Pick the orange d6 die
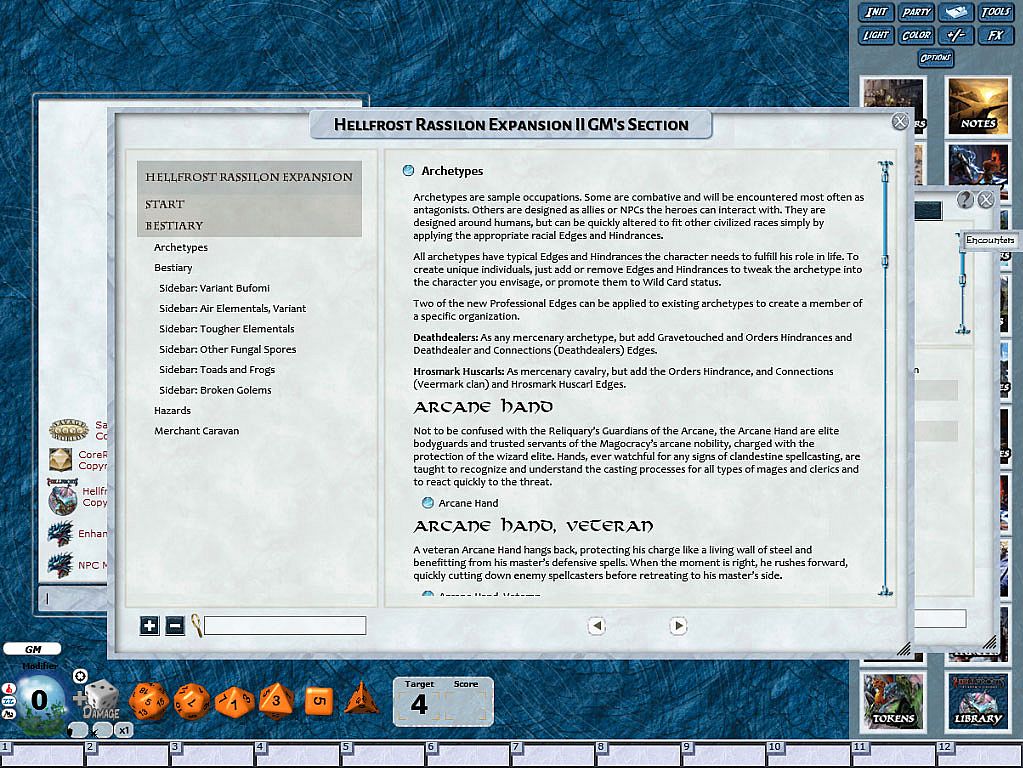 pyautogui.click(x=318, y=701)
